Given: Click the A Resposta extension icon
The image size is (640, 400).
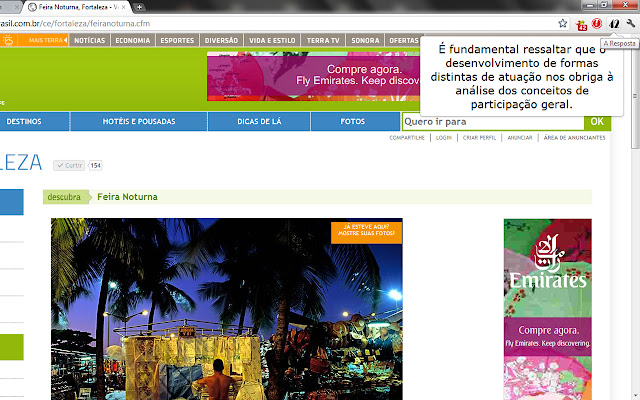Looking at the screenshot, I should pos(613,22).
